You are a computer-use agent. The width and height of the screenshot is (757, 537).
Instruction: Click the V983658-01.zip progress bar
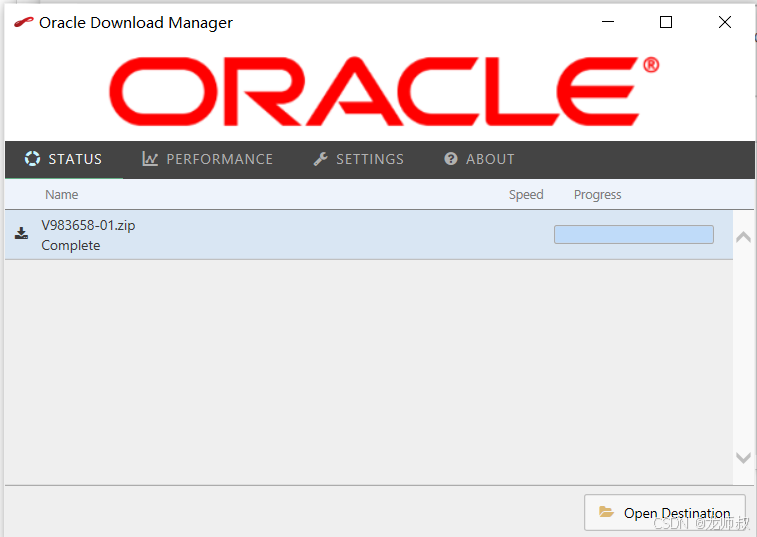click(x=633, y=234)
